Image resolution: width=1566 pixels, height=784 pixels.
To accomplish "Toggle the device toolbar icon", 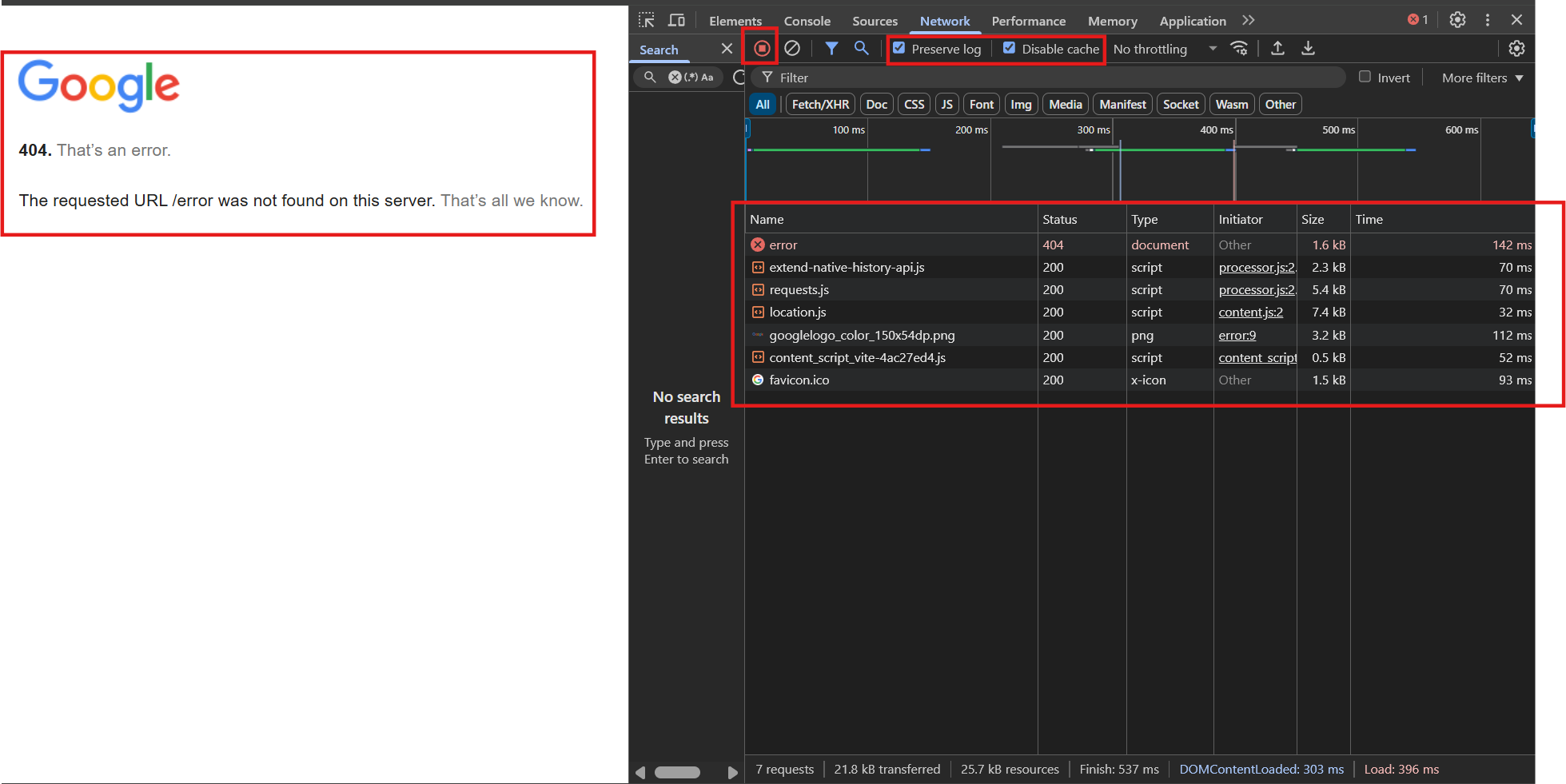I will pyautogui.click(x=676, y=20).
